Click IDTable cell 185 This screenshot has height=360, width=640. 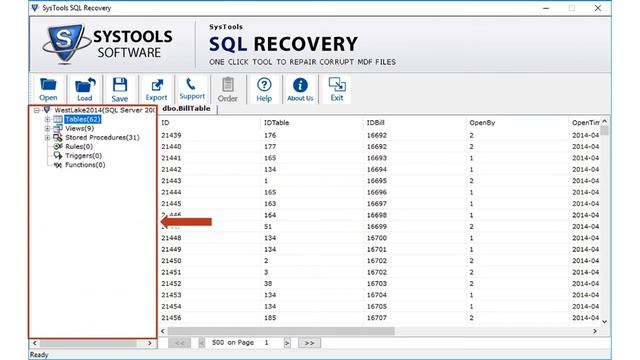click(x=270, y=318)
